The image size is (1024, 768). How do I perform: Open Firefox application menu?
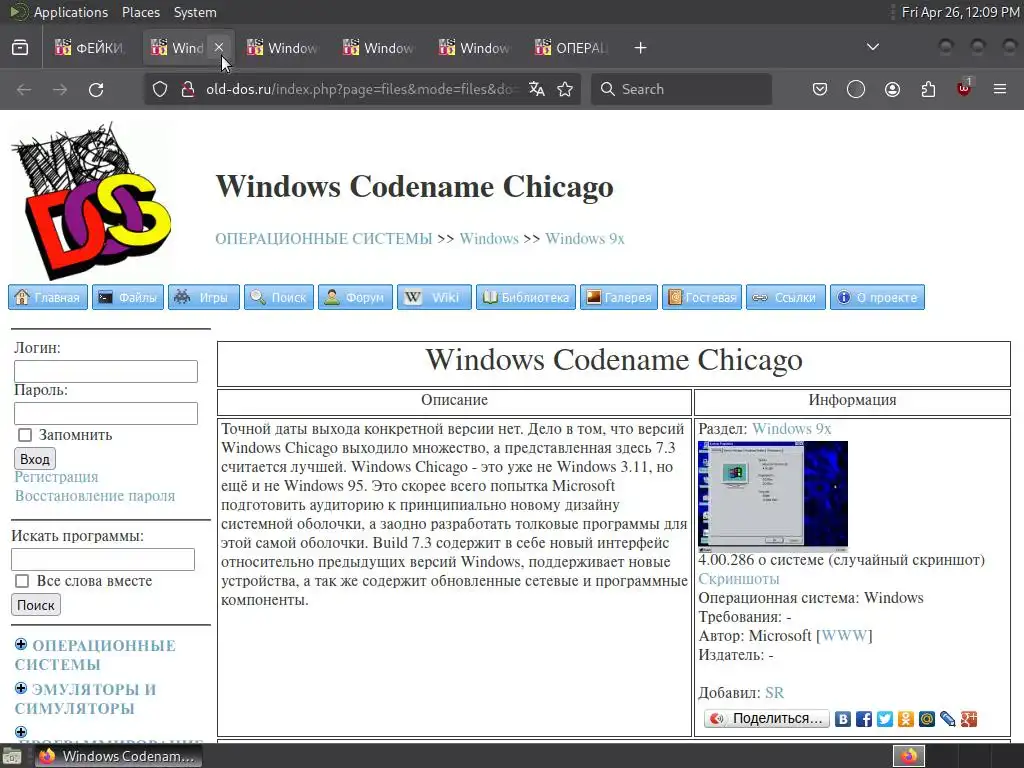point(1000,89)
